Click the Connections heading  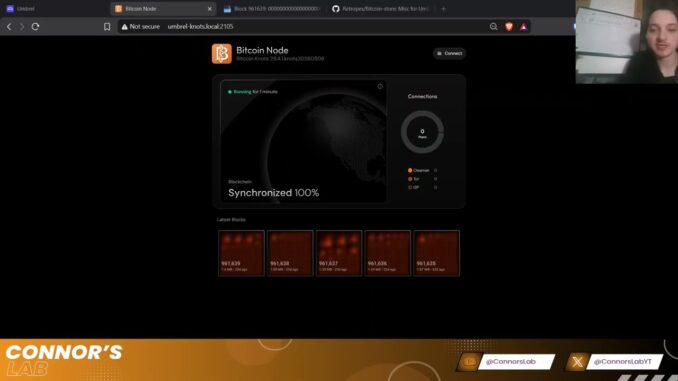click(422, 96)
